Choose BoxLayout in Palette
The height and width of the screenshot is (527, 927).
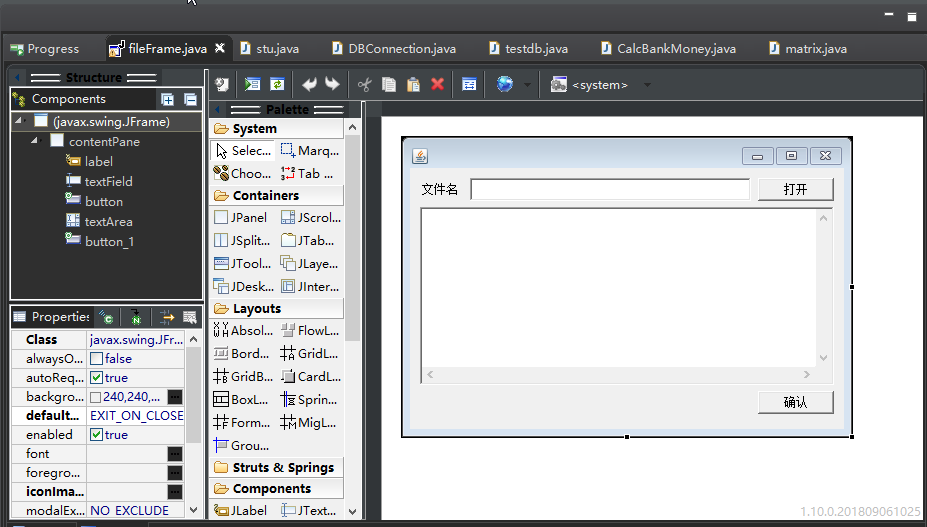(241, 400)
